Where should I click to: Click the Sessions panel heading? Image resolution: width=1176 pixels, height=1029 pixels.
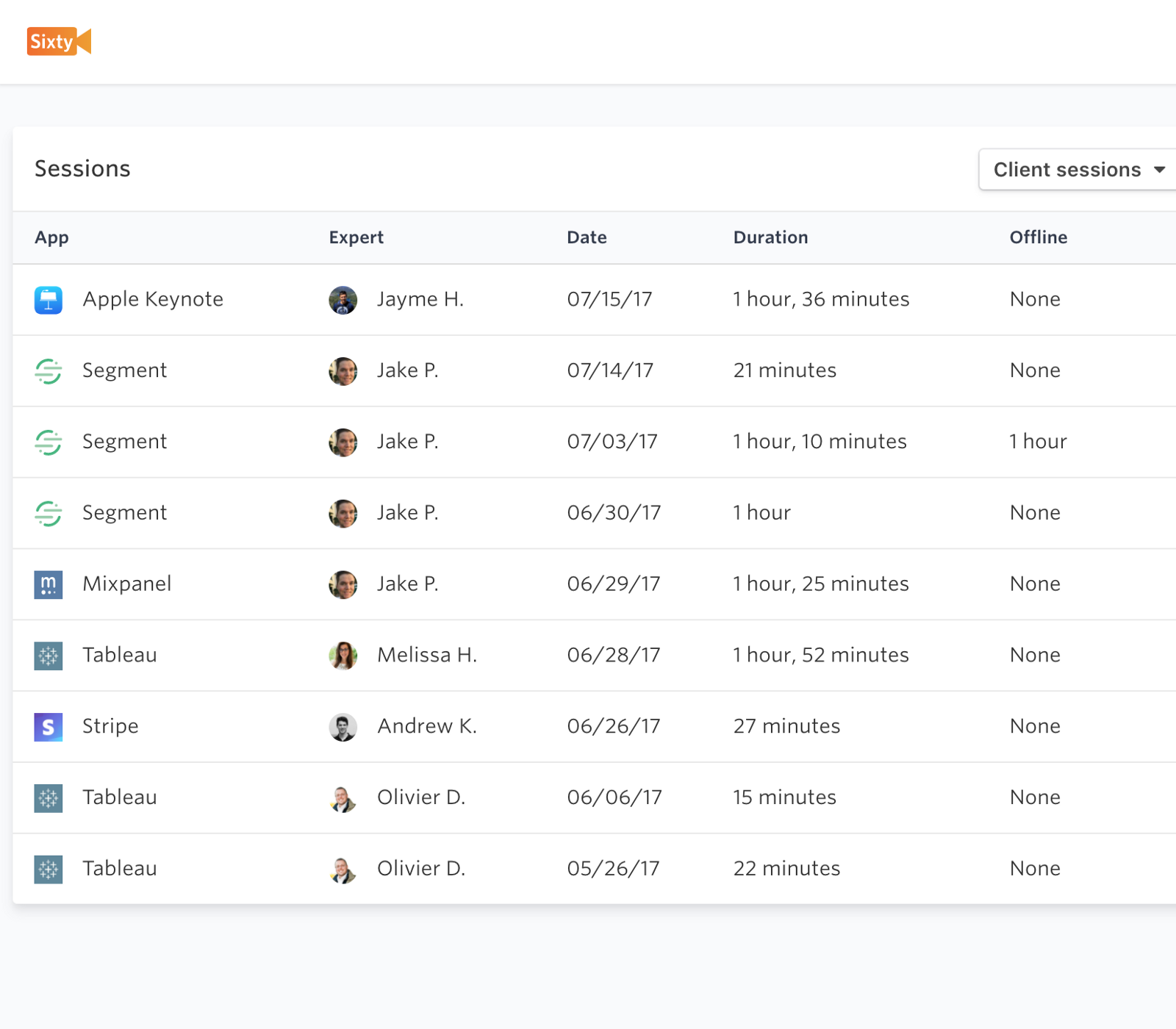point(82,169)
